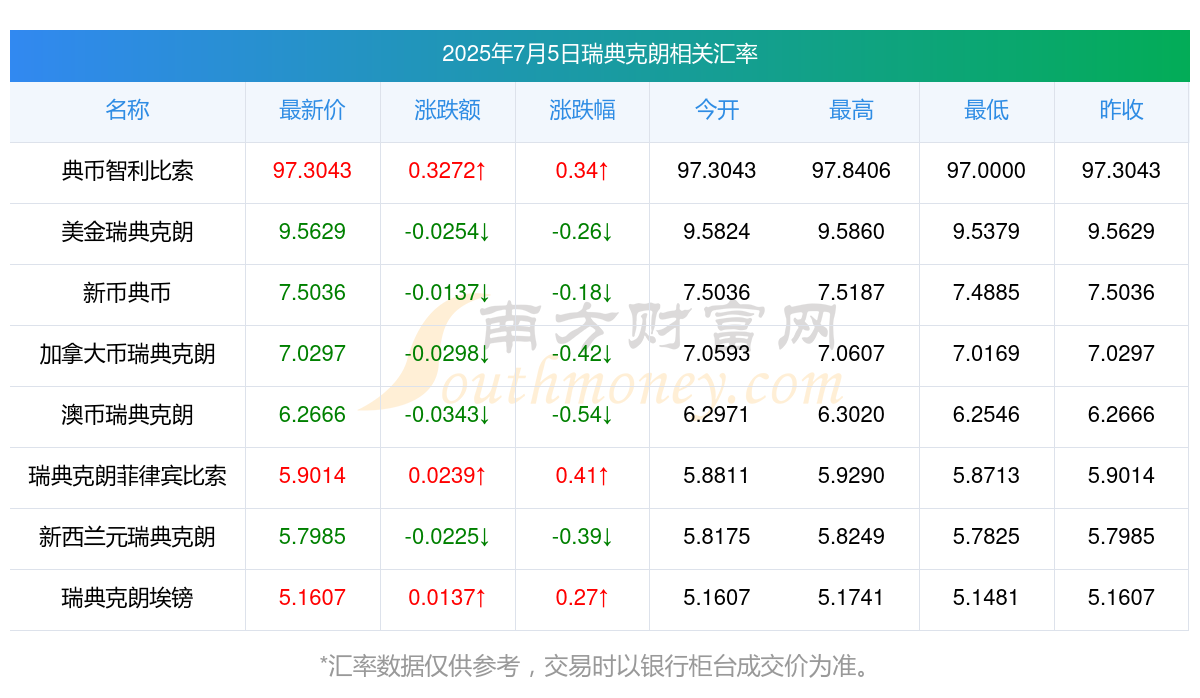
Task: Click the opening value 5.8811
Action: click(717, 476)
